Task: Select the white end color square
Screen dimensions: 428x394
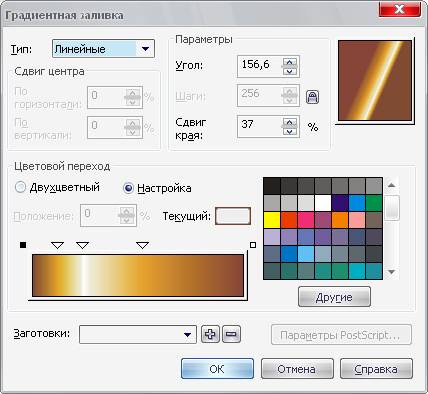Action: point(253,245)
